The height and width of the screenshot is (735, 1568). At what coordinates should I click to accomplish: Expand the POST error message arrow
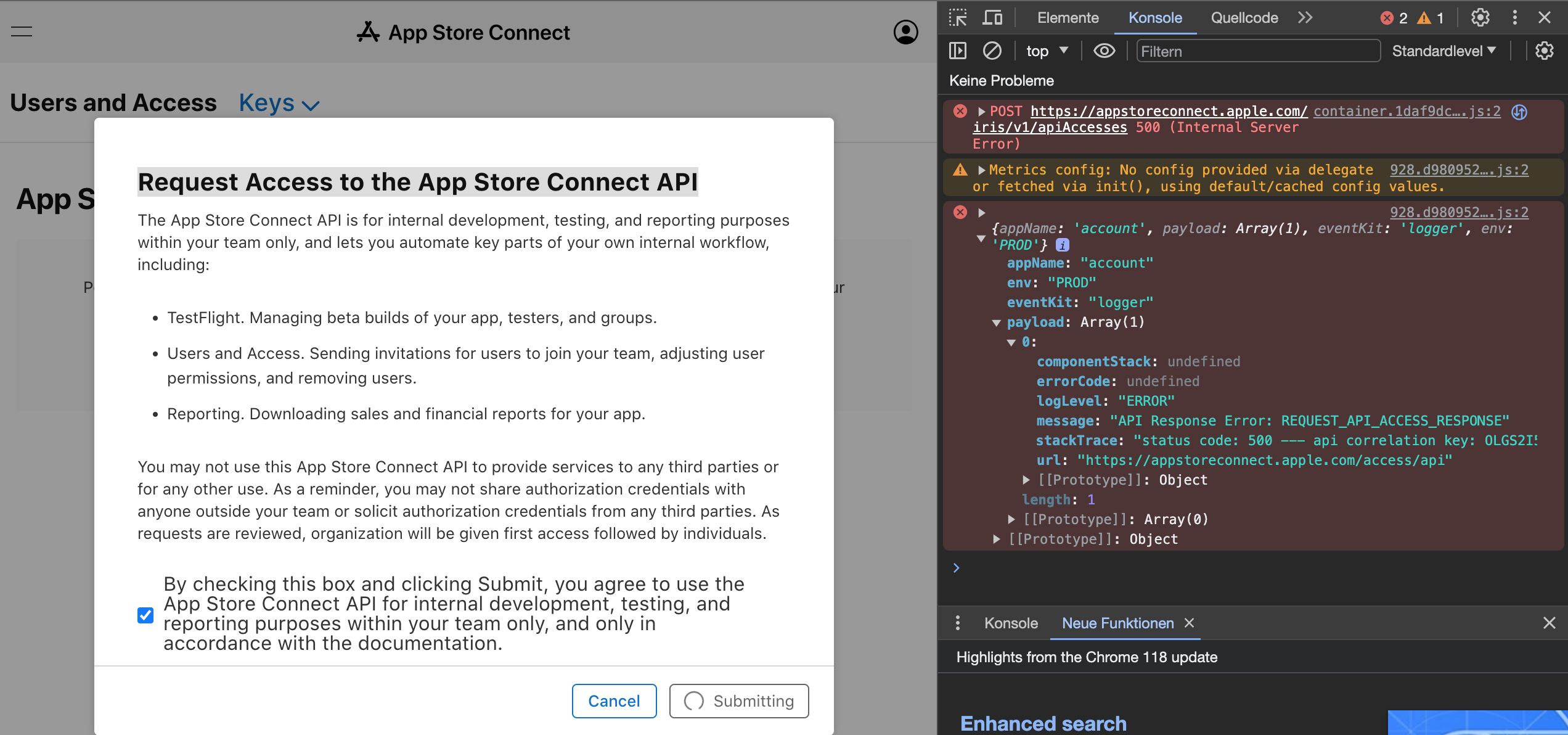981,112
